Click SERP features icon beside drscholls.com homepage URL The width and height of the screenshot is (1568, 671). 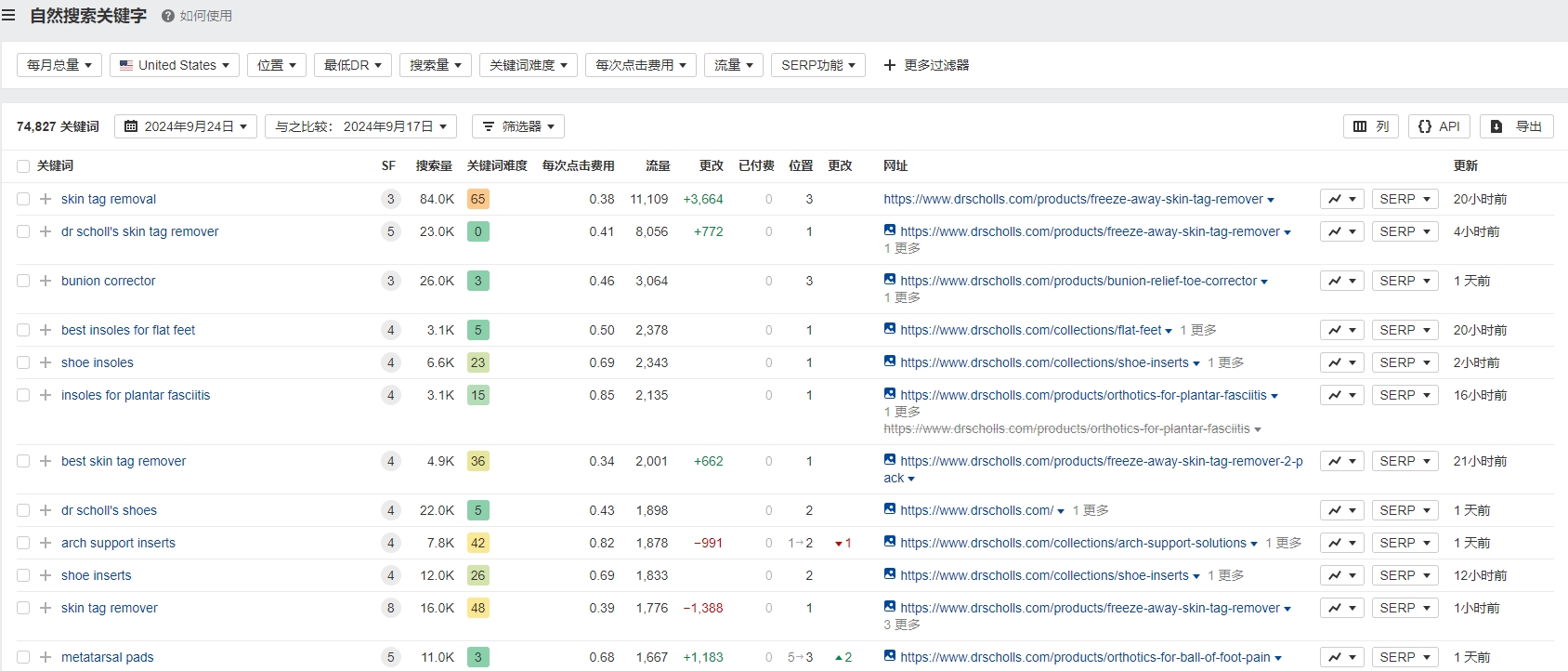(x=890, y=508)
